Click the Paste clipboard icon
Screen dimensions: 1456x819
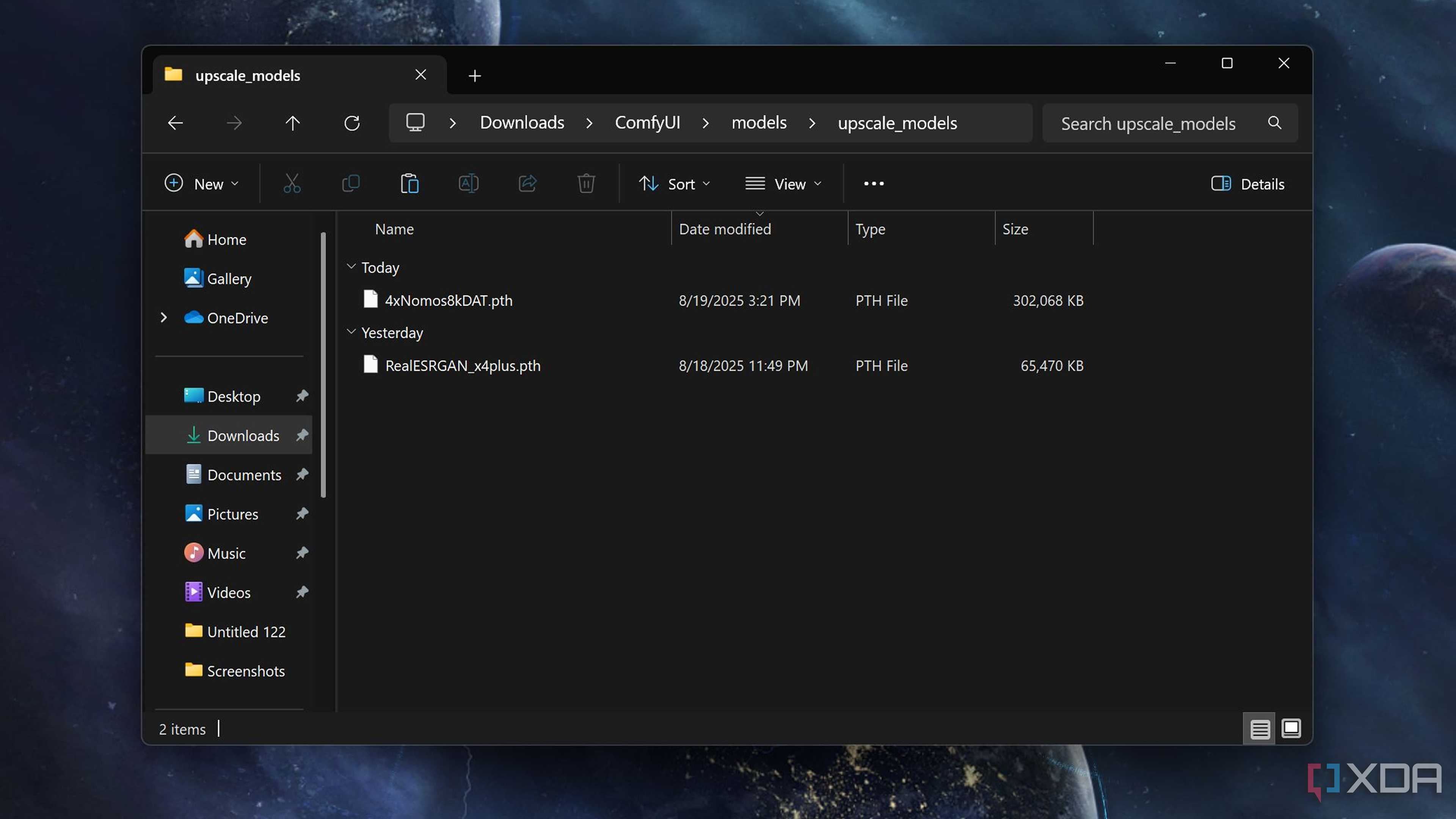[409, 184]
